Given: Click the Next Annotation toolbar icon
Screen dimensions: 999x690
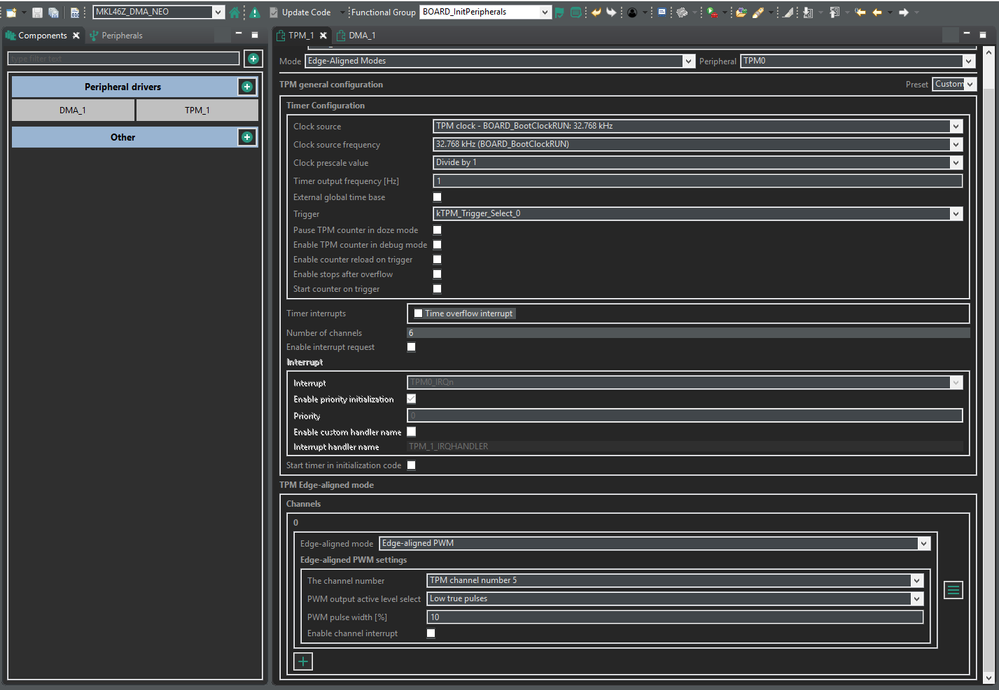Looking at the screenshot, I should [807, 12].
